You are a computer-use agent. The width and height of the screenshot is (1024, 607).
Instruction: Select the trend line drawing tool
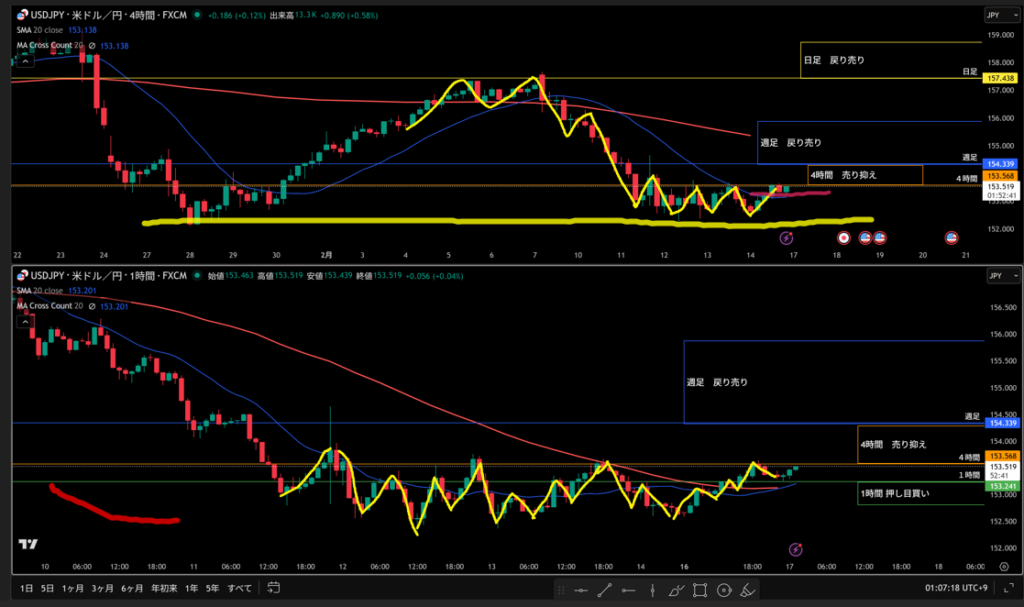pos(604,589)
